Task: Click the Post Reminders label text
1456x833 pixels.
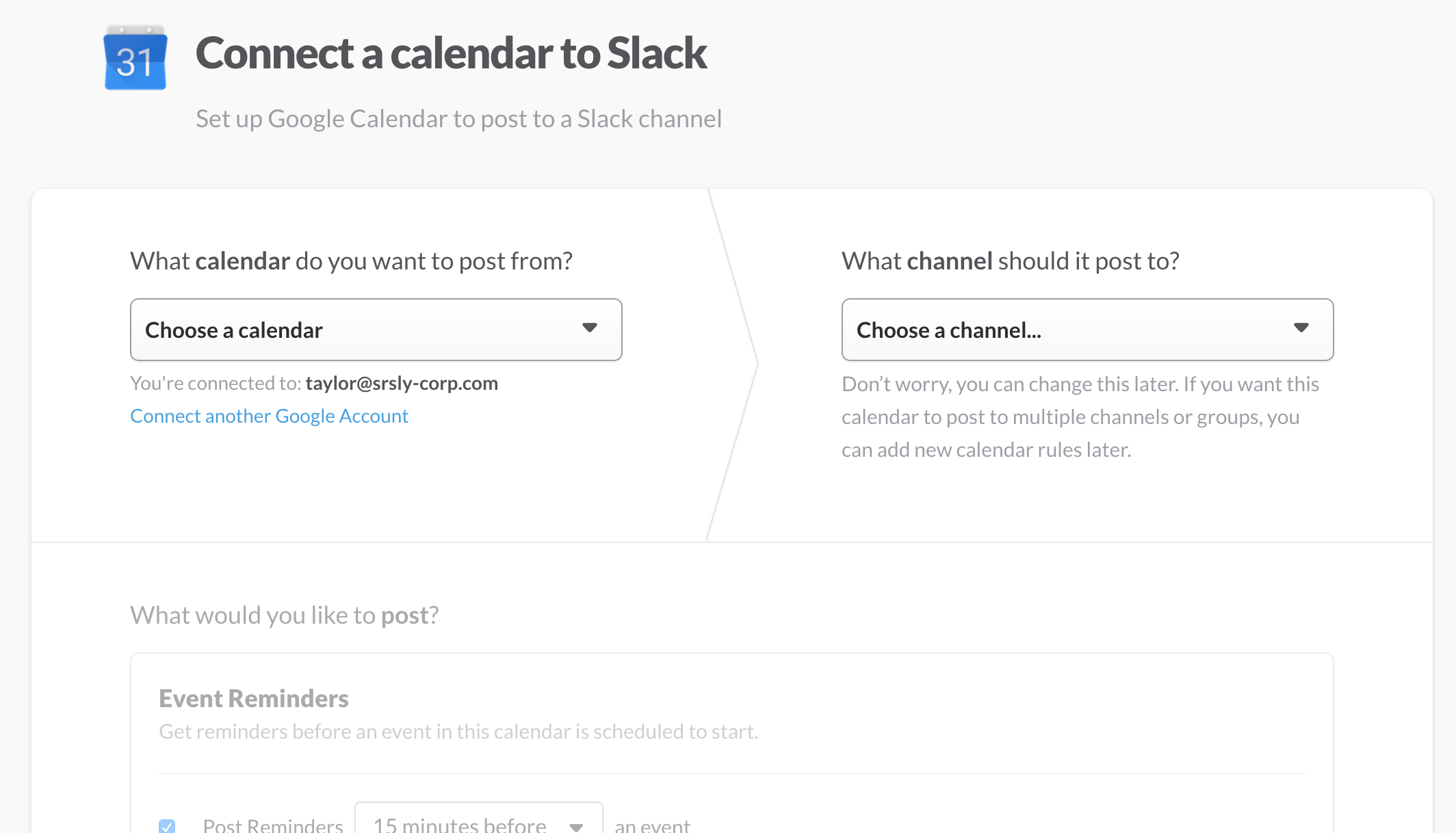Action: pyautogui.click(x=273, y=825)
